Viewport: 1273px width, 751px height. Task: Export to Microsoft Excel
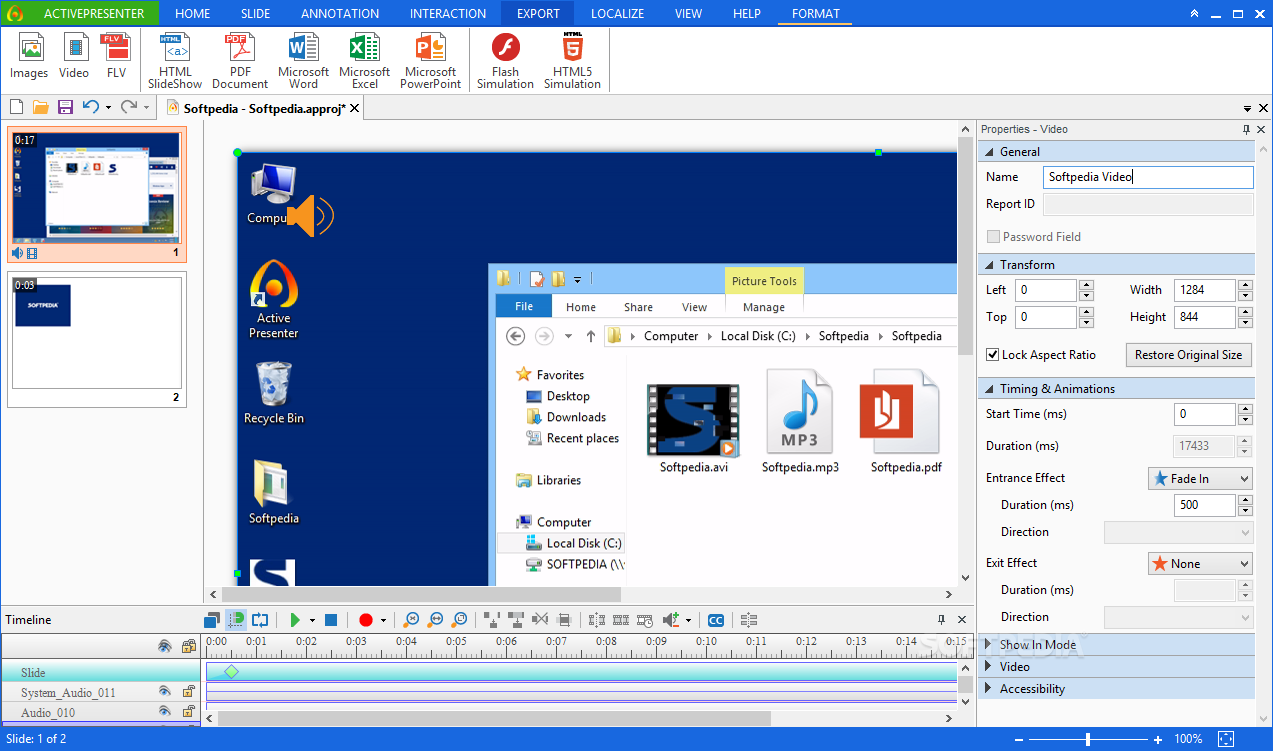tap(365, 61)
